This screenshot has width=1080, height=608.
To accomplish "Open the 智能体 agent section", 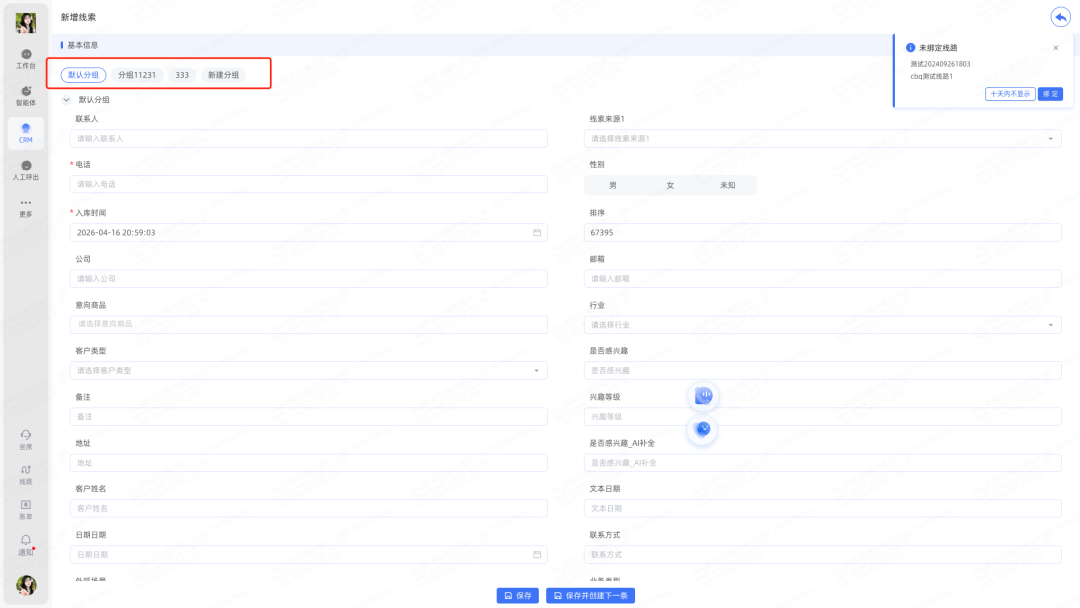I will [26, 96].
